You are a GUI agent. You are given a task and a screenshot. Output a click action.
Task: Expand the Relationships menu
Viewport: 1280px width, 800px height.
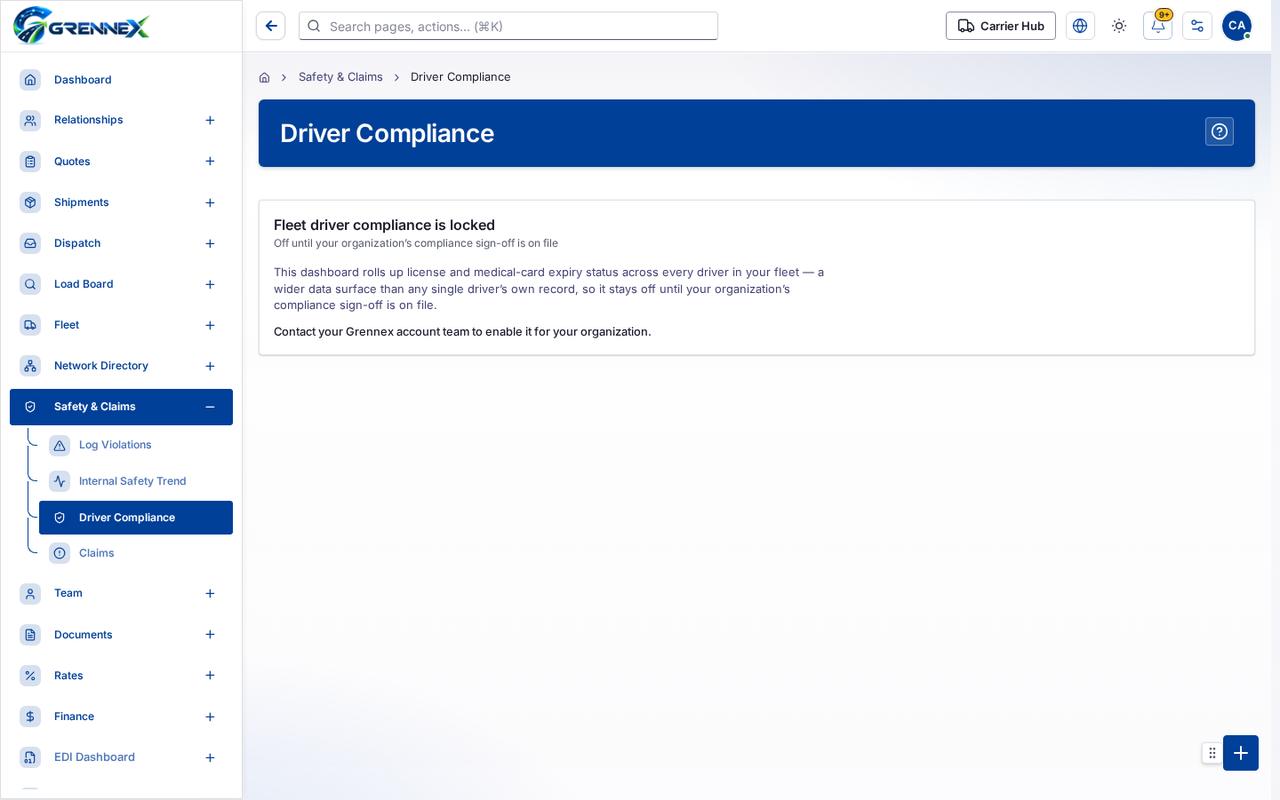click(210, 120)
